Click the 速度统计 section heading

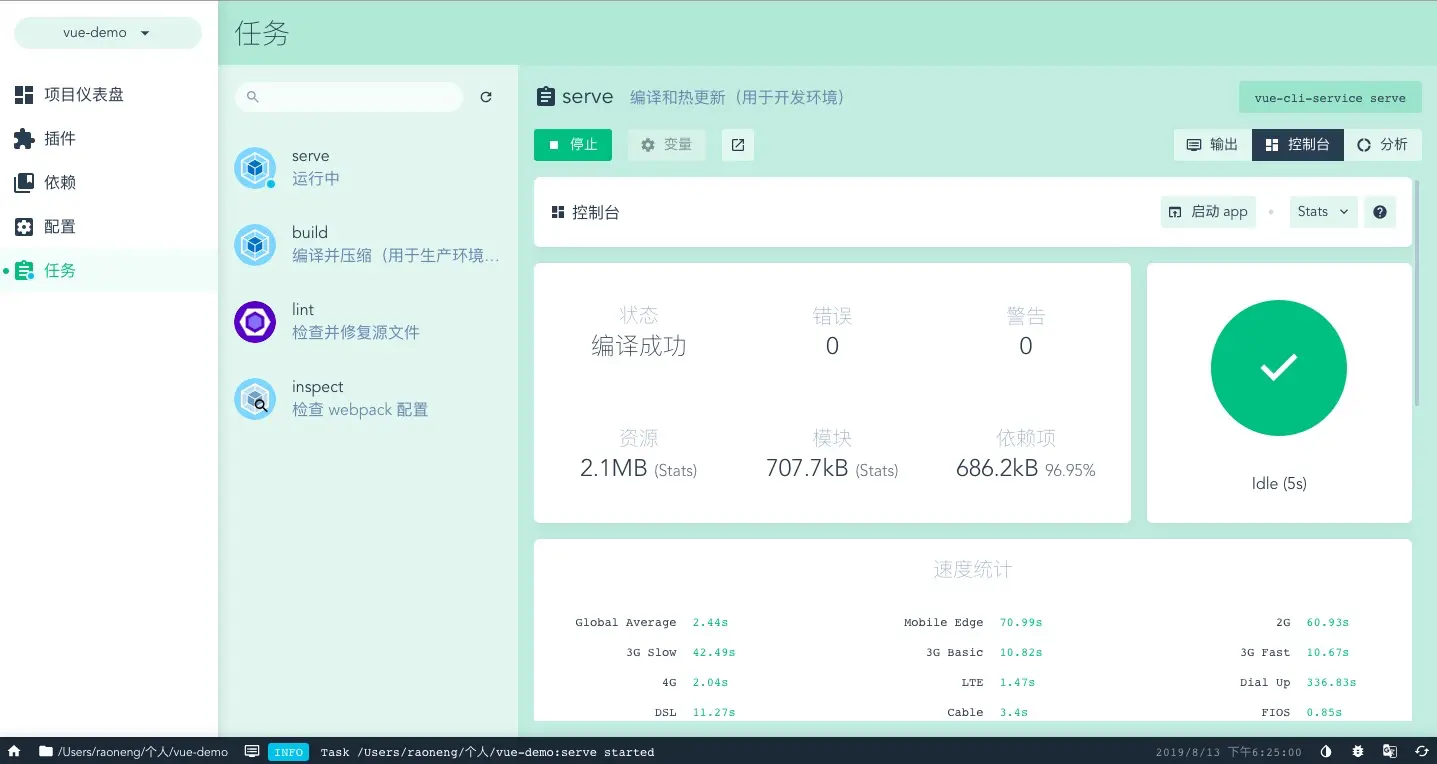pos(973,570)
